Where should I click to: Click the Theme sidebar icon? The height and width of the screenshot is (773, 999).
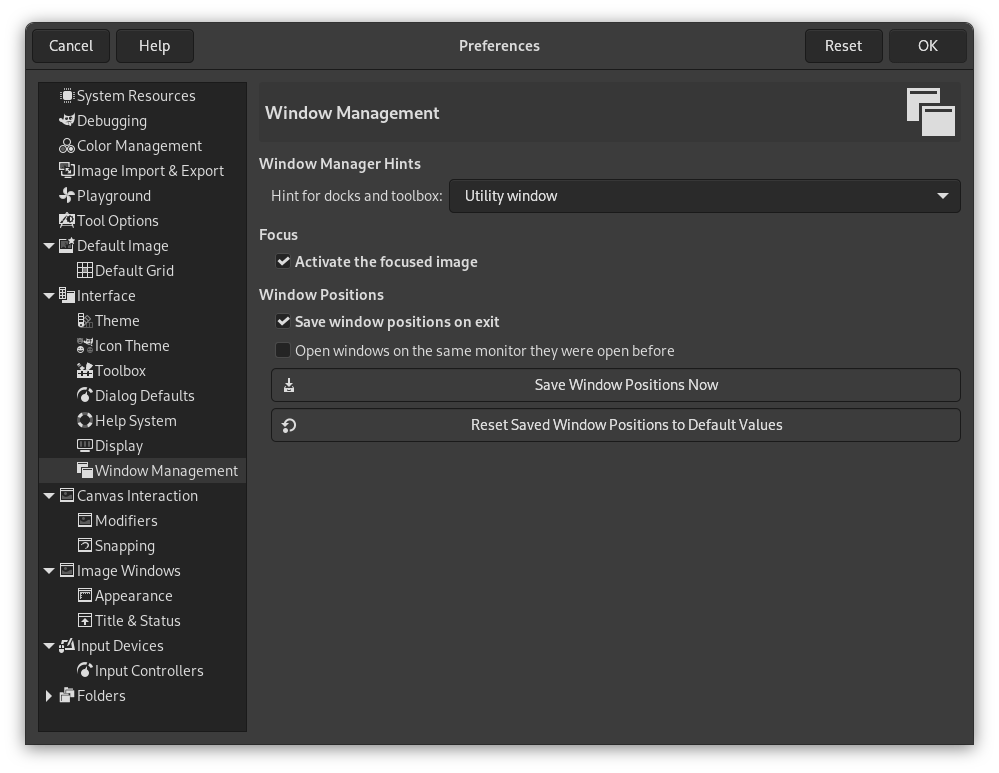(x=85, y=320)
